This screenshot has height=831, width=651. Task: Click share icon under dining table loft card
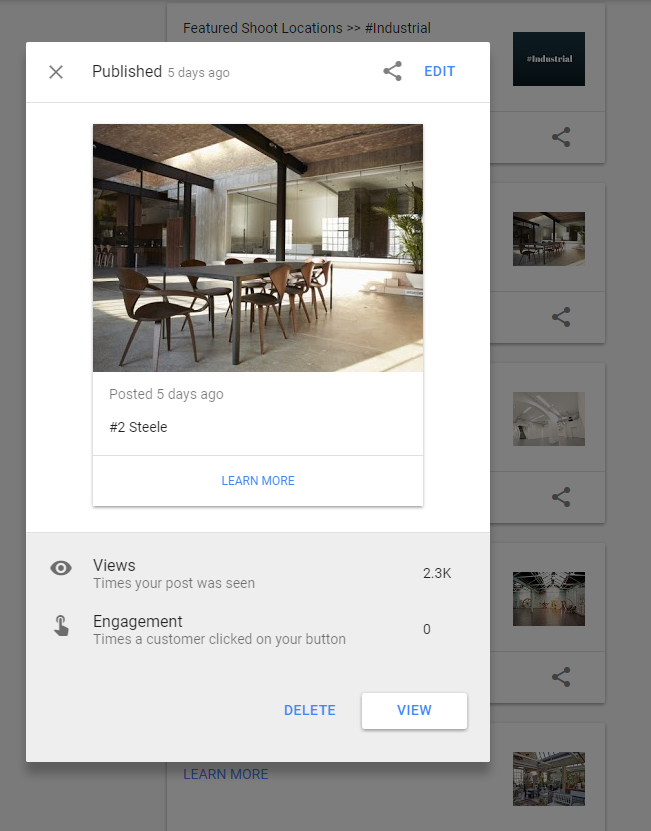pyautogui.click(x=561, y=317)
